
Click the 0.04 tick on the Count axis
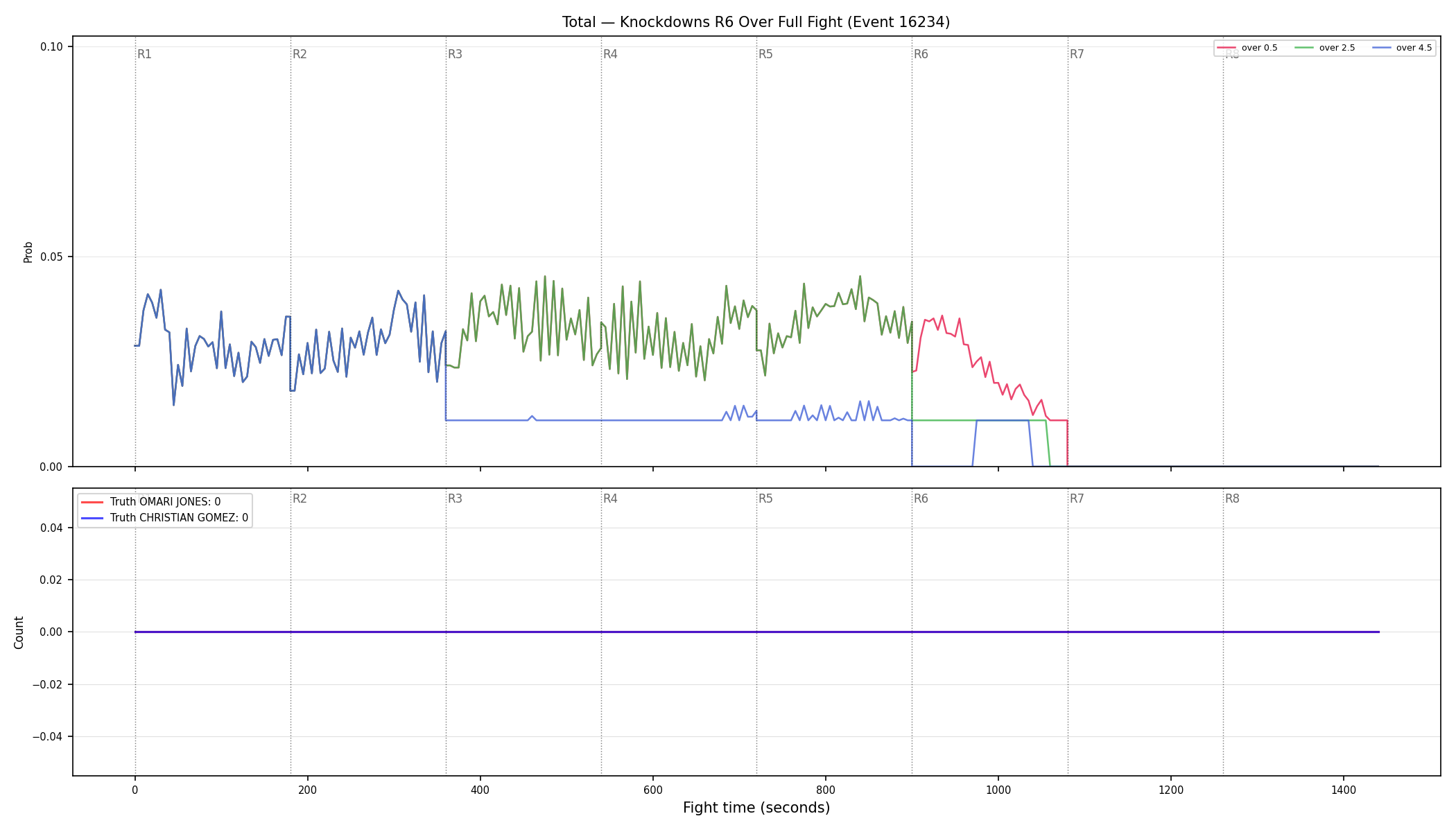[51, 528]
